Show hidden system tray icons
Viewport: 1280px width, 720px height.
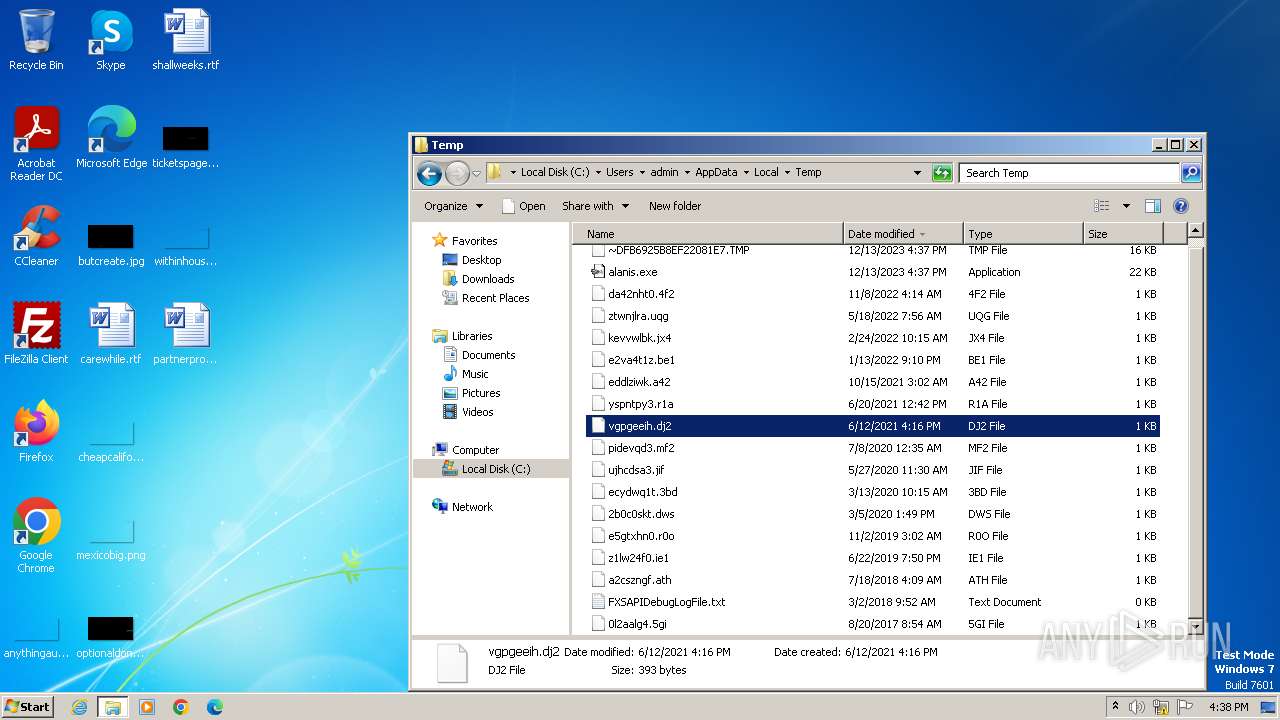coord(1116,707)
